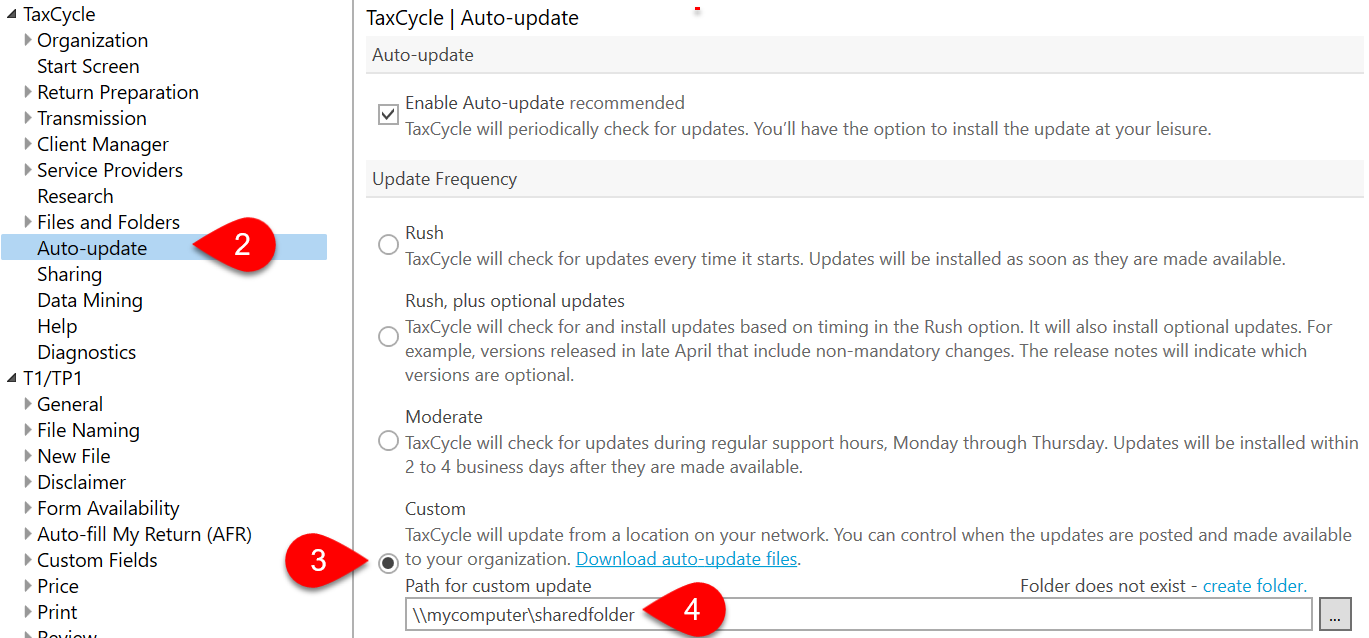Click the create folder link

pos(1254,585)
